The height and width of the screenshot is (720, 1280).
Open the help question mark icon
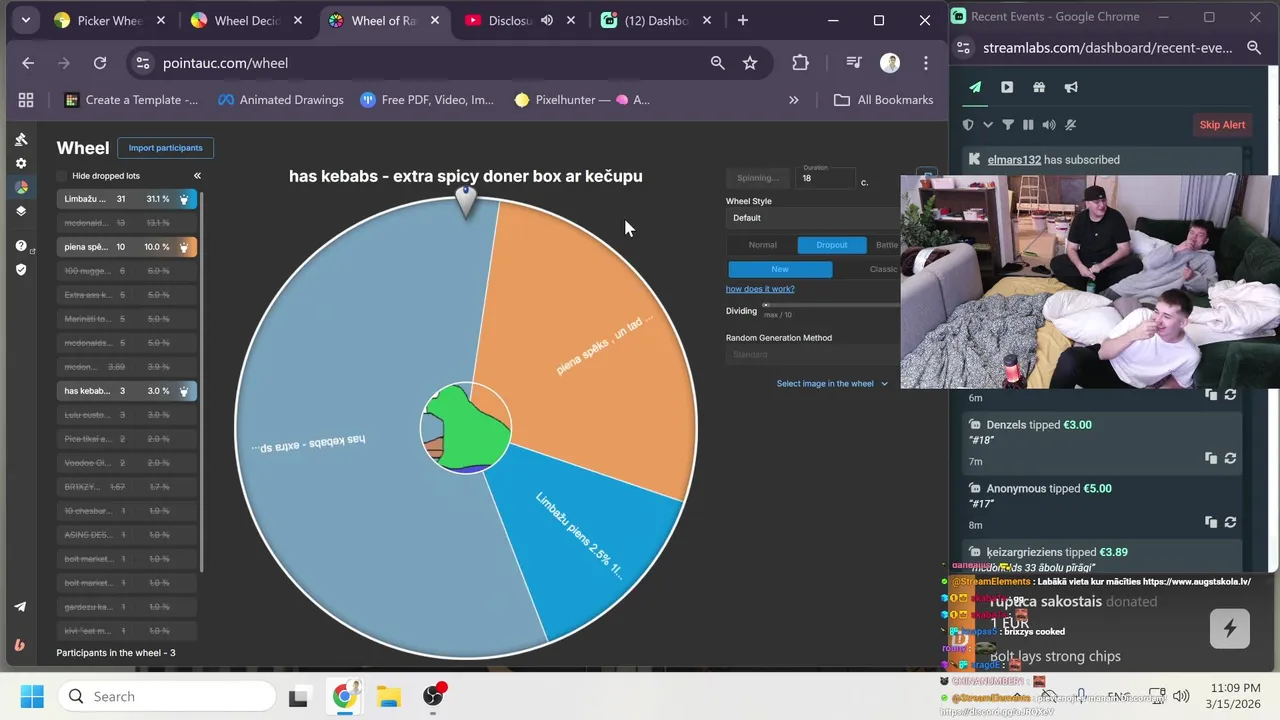pyautogui.click(x=21, y=245)
